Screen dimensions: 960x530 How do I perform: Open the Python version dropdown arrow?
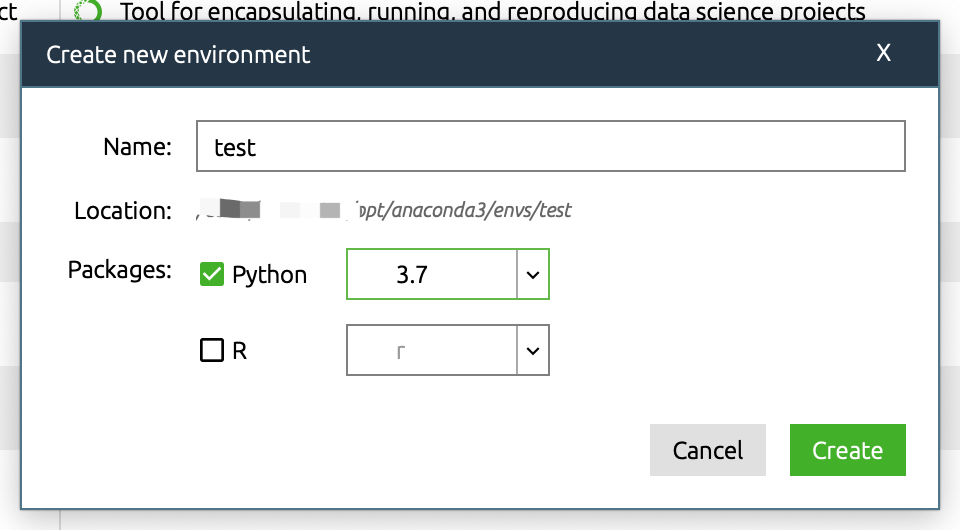point(533,275)
